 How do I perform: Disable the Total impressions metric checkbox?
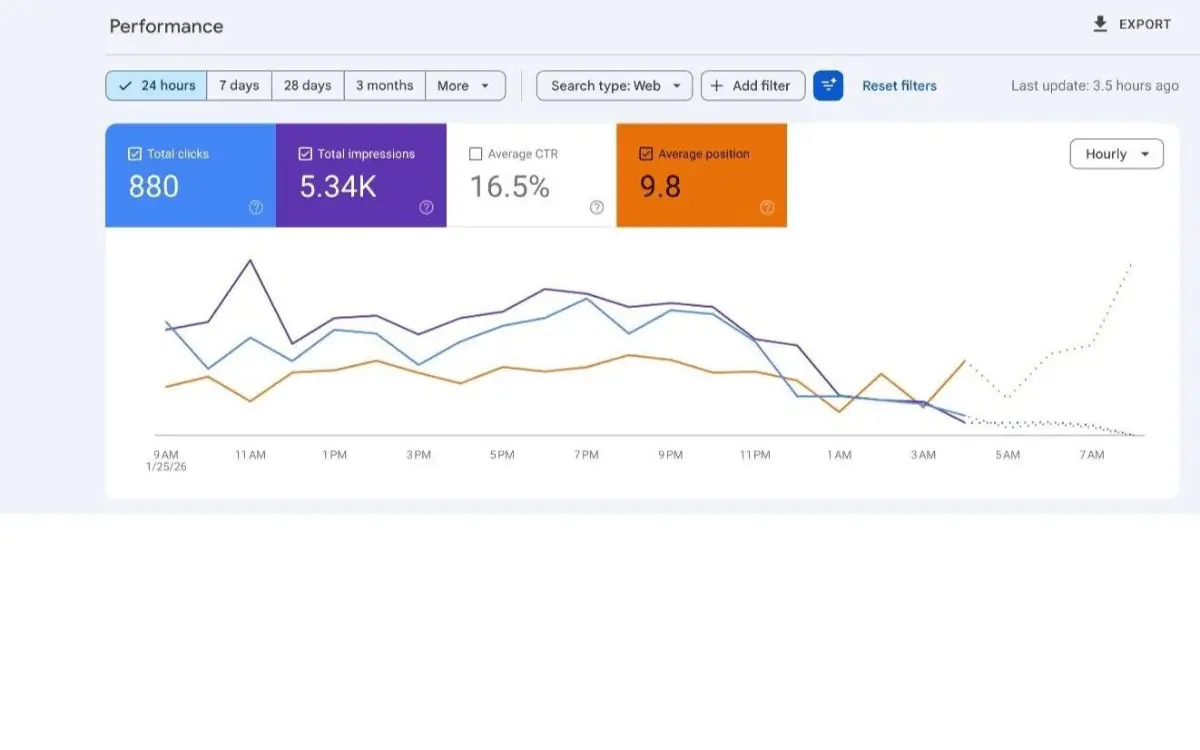click(305, 153)
